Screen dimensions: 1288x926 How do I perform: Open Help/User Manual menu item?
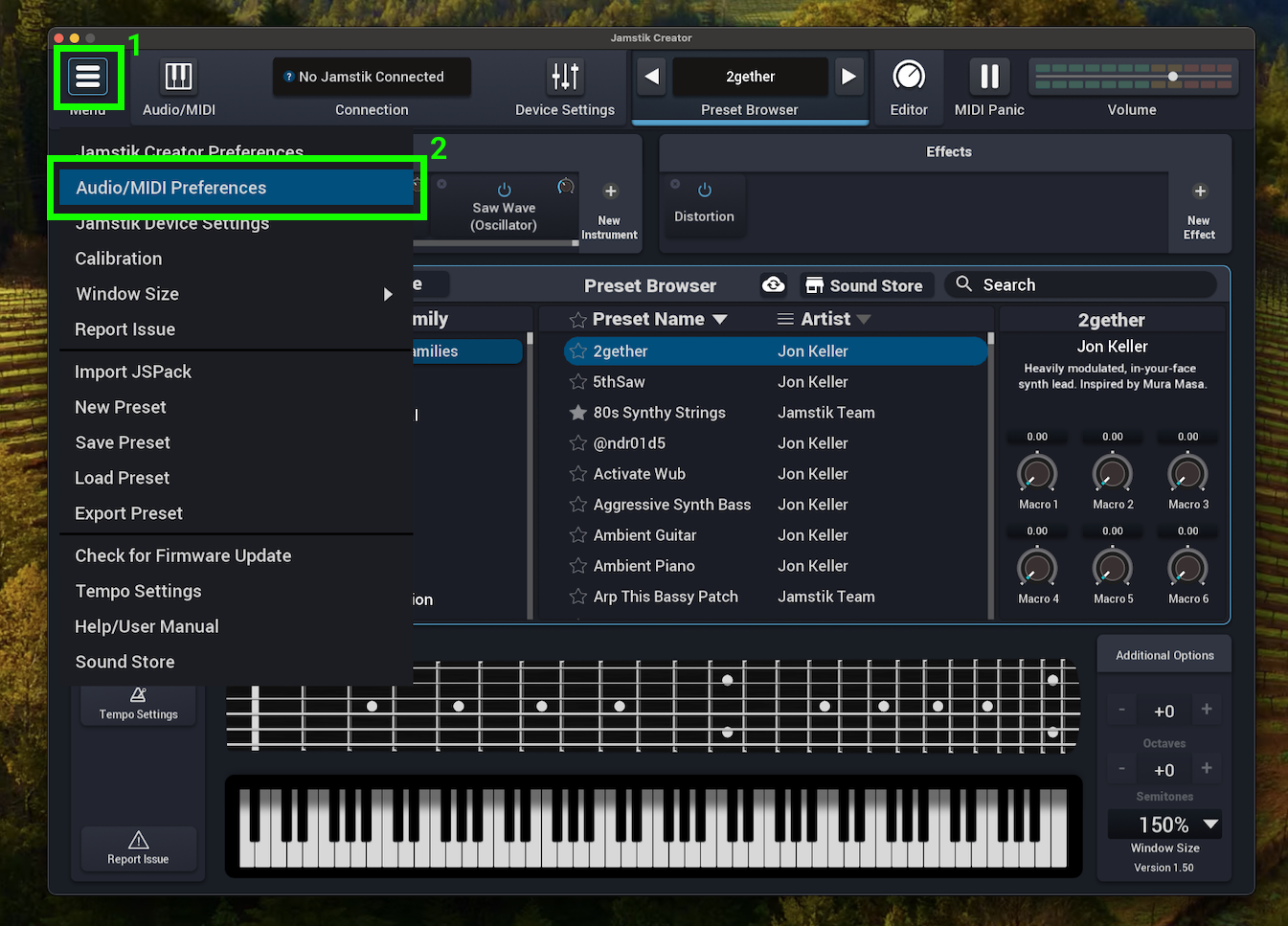point(237,626)
